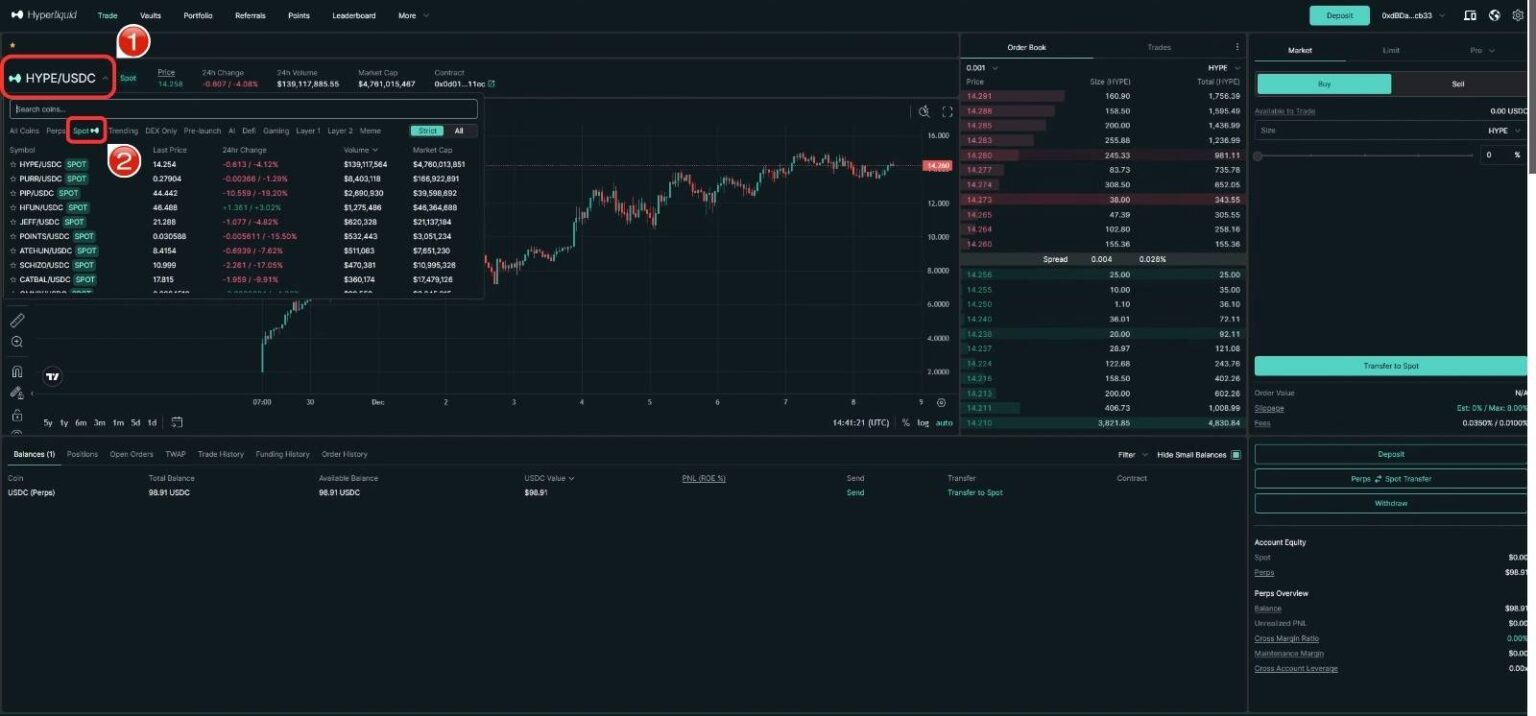Click Transfer to Spot in the balances row
This screenshot has height=716, width=1536.
pyautogui.click(x=975, y=492)
